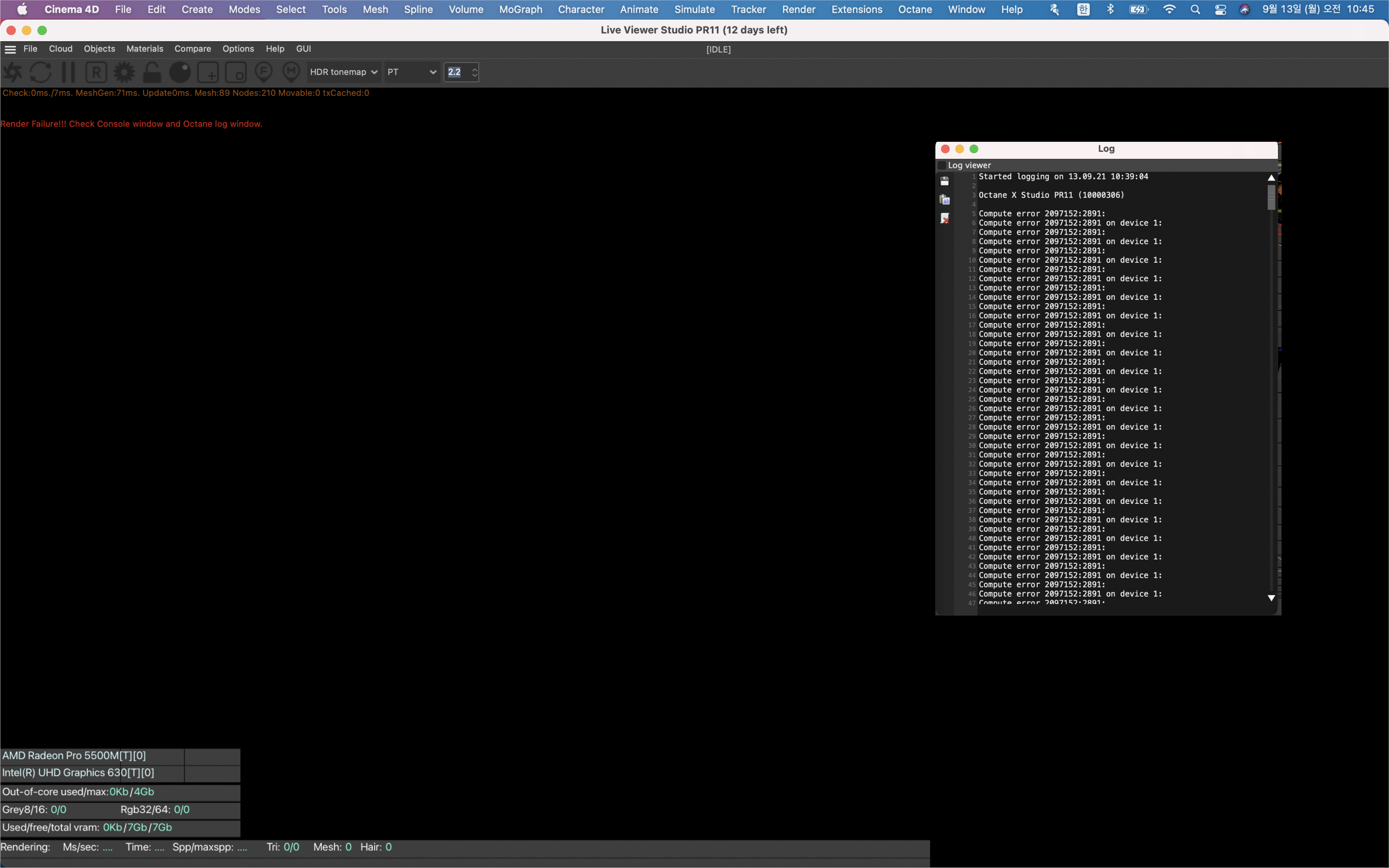
Task: Click the Octane send scene render icon
Action: pyautogui.click(x=13, y=72)
